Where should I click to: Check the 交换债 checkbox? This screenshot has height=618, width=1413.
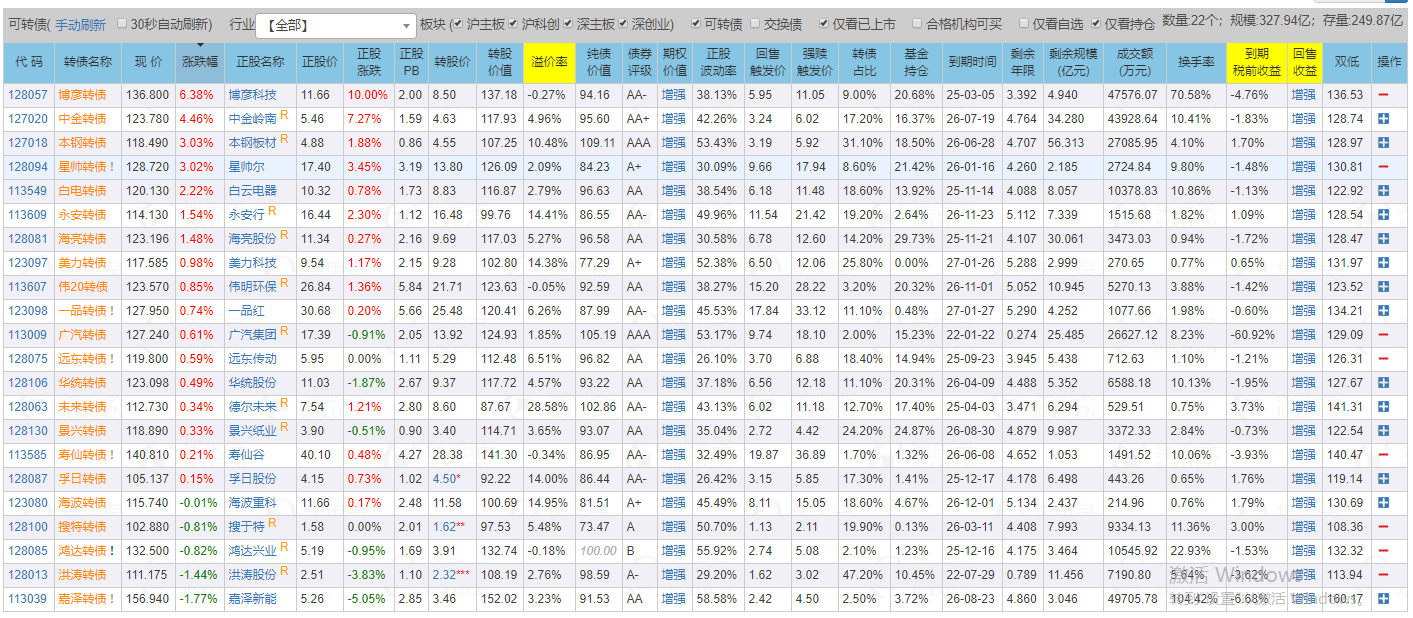pyautogui.click(x=755, y=24)
